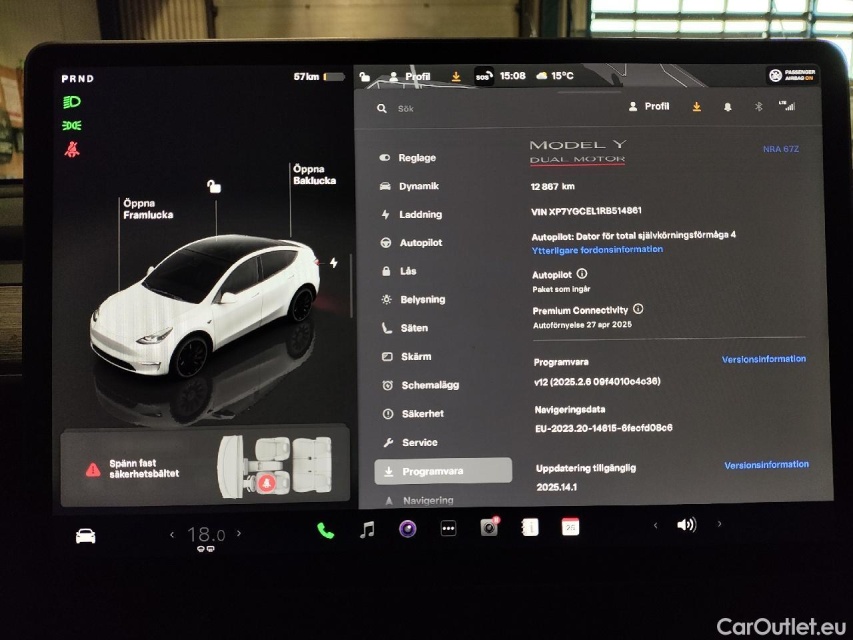Tap the download arrow in the top status bar
This screenshot has width=853, height=640.
[x=456, y=77]
